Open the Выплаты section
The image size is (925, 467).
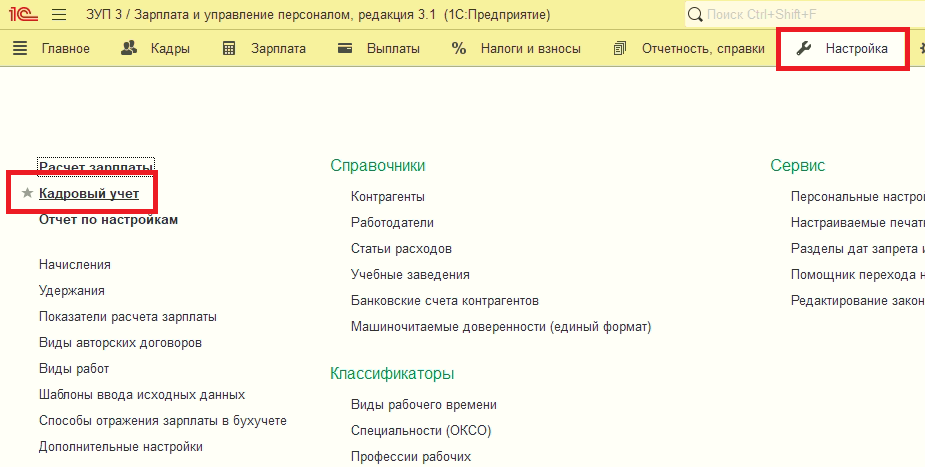click(393, 48)
